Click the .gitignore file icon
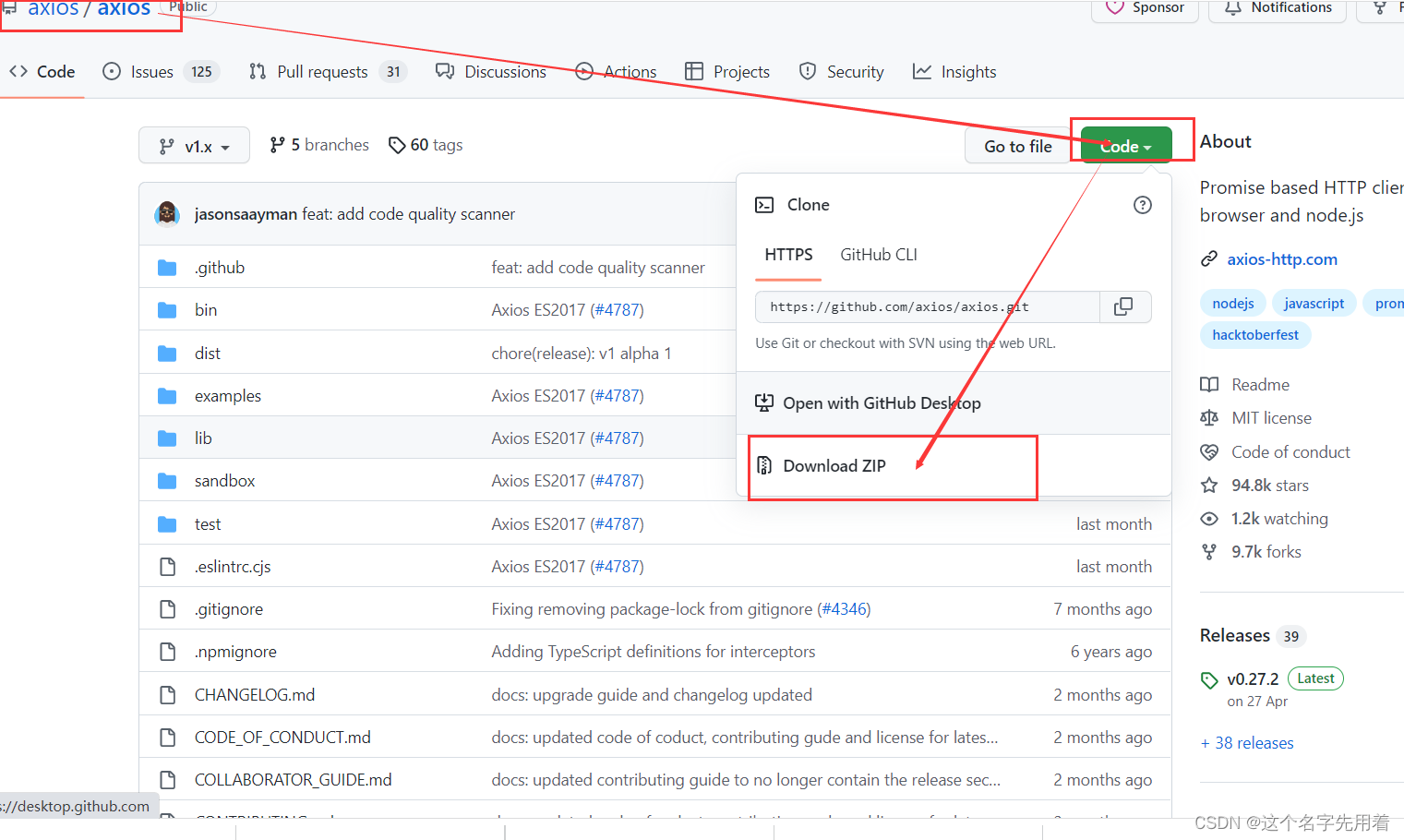Image resolution: width=1404 pixels, height=840 pixels. pyautogui.click(x=167, y=609)
